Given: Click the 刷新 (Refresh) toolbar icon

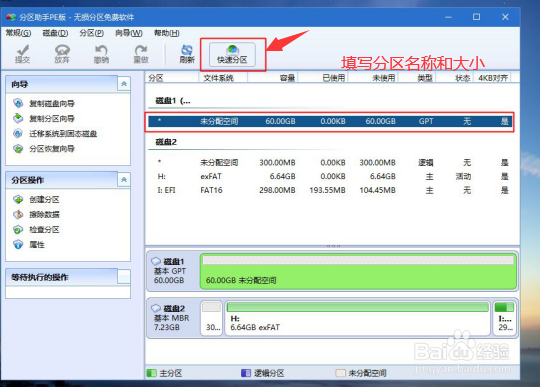Looking at the screenshot, I should coord(187,54).
